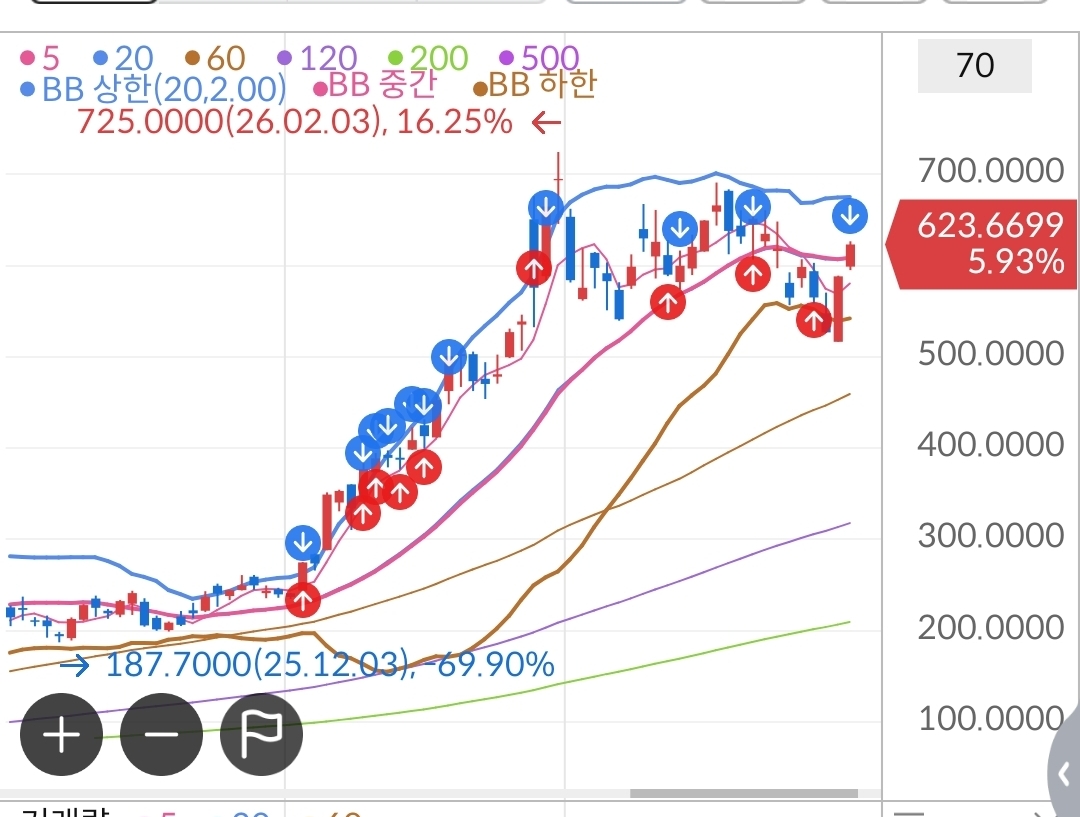The width and height of the screenshot is (1080, 817).
Task: Expand the side panel with the right-edge chevron
Action: click(1063, 773)
